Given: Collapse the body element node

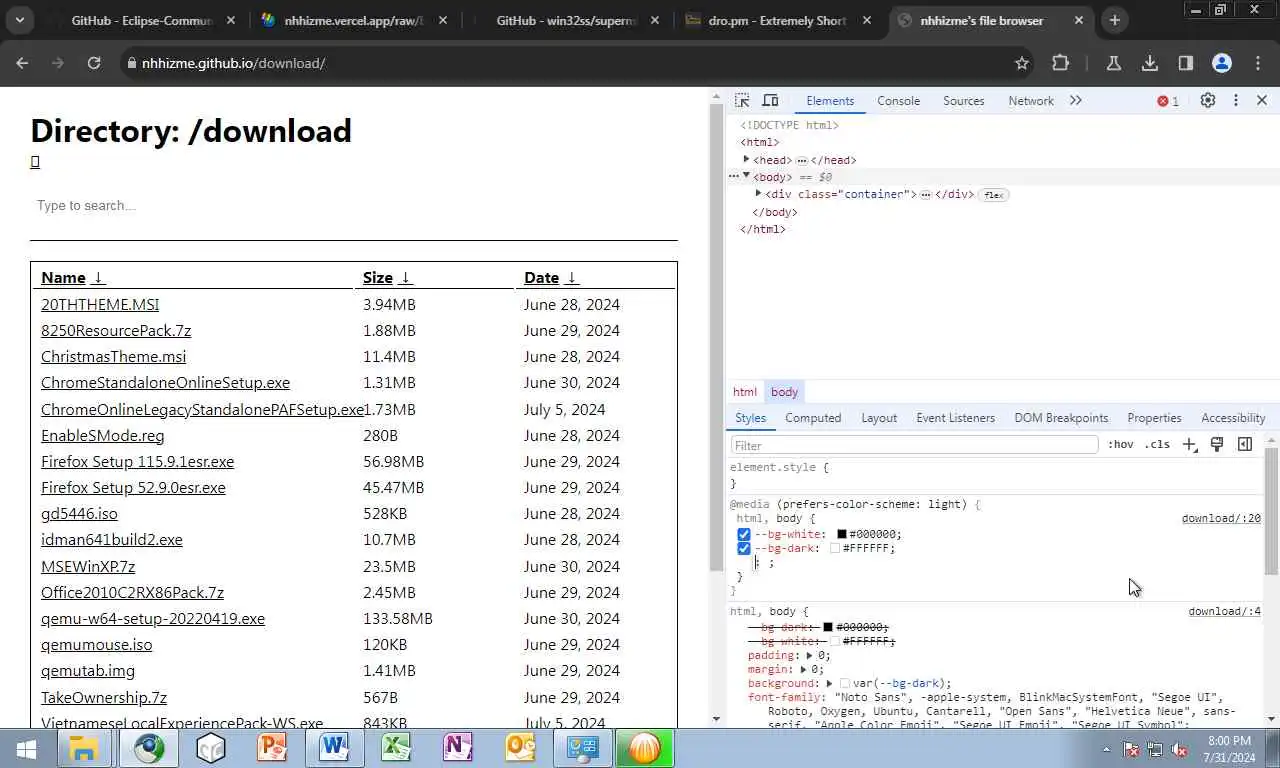Looking at the screenshot, I should [746, 176].
